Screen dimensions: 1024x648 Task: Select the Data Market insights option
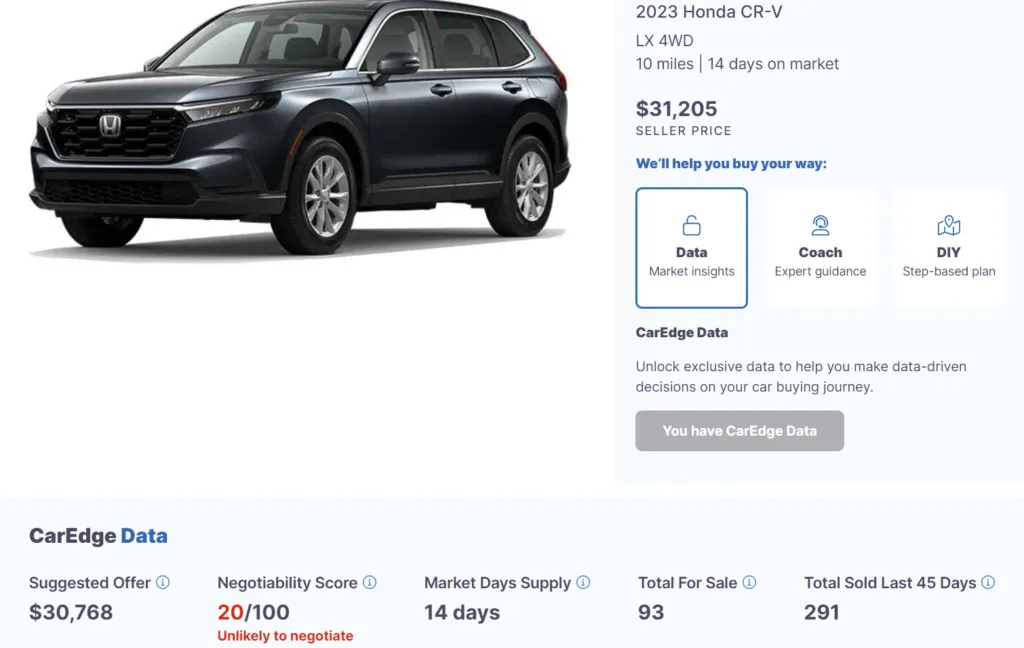point(691,248)
